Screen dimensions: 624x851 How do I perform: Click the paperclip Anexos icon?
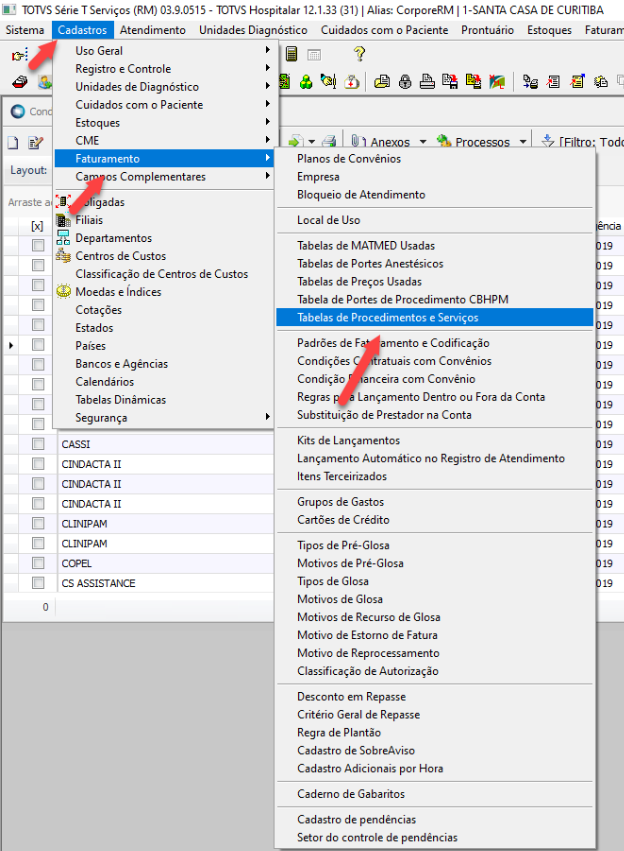(x=358, y=142)
